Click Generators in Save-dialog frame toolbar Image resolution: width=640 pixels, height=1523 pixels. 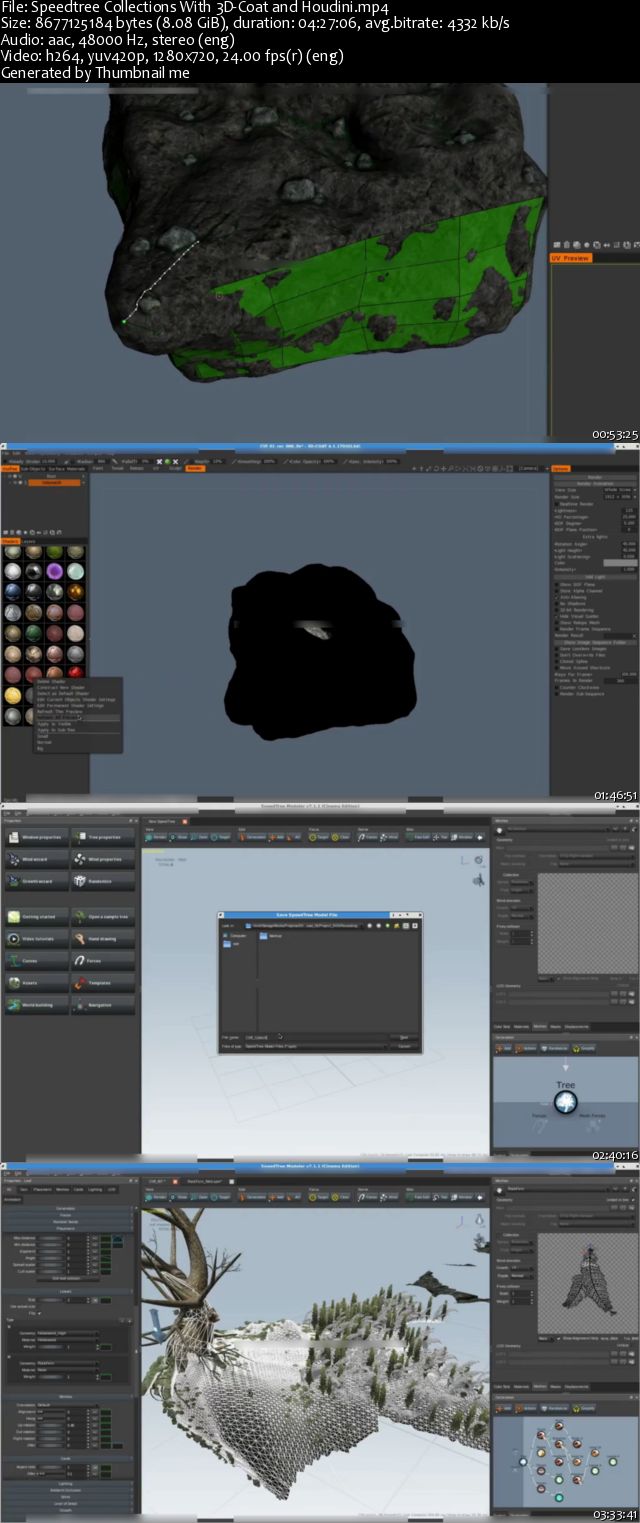click(252, 837)
